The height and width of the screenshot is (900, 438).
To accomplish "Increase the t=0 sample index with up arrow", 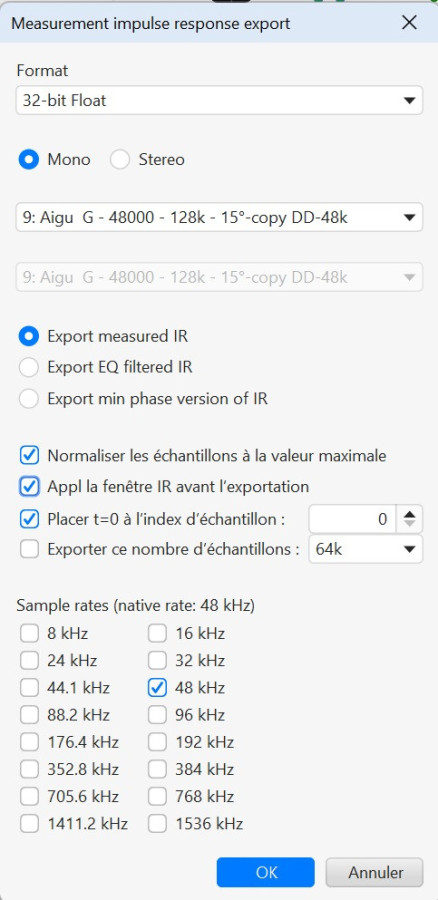I will (409, 513).
